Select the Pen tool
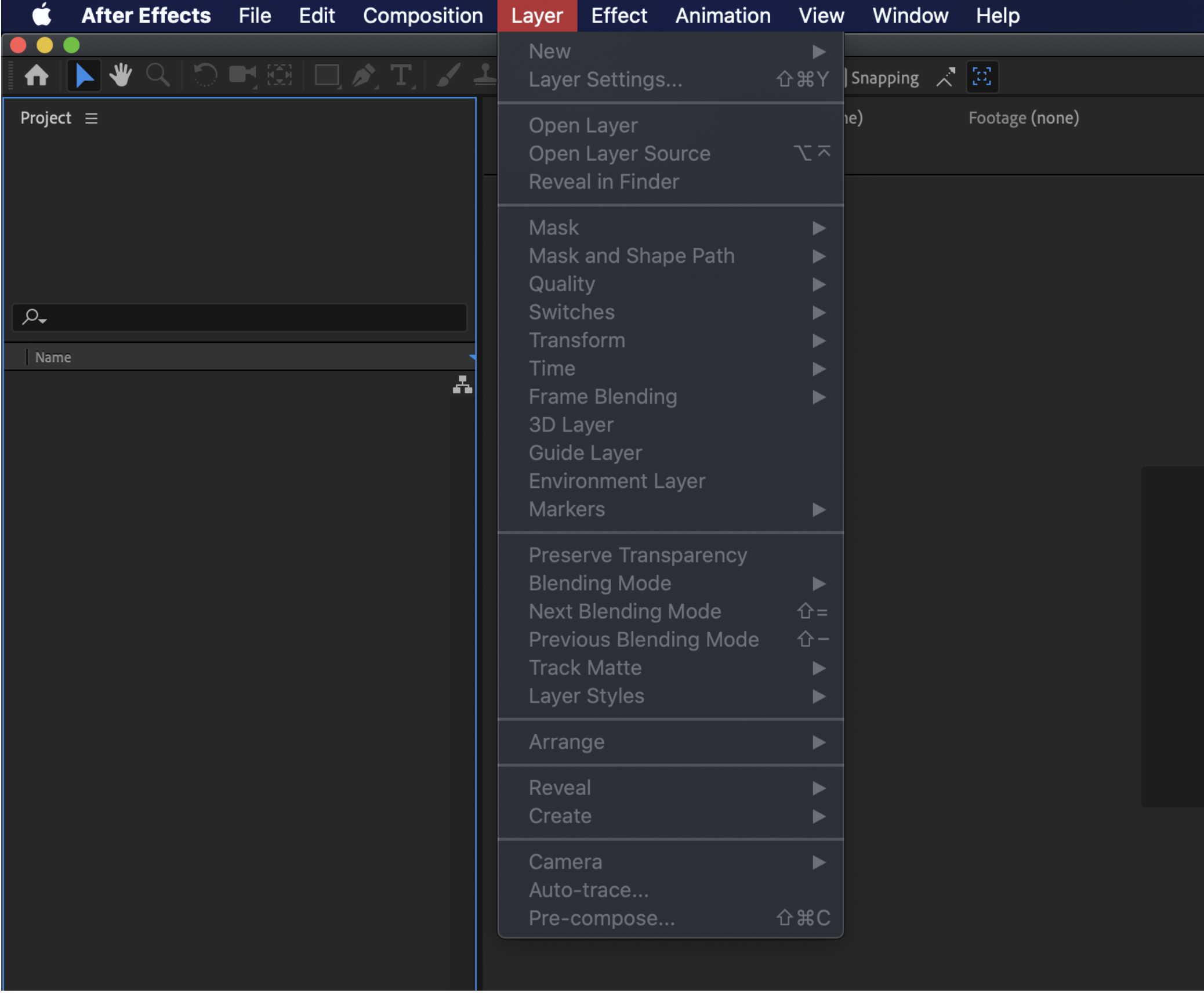The height and width of the screenshot is (993, 1204). coord(365,76)
